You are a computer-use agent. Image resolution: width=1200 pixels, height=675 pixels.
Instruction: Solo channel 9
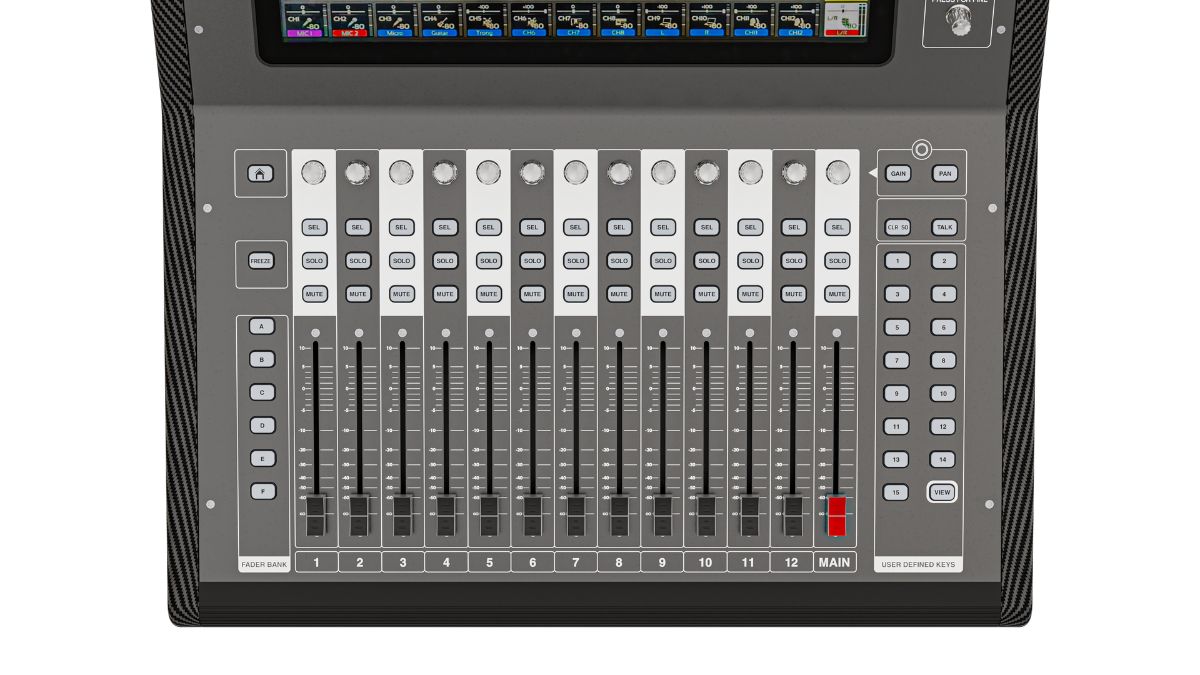tap(663, 261)
